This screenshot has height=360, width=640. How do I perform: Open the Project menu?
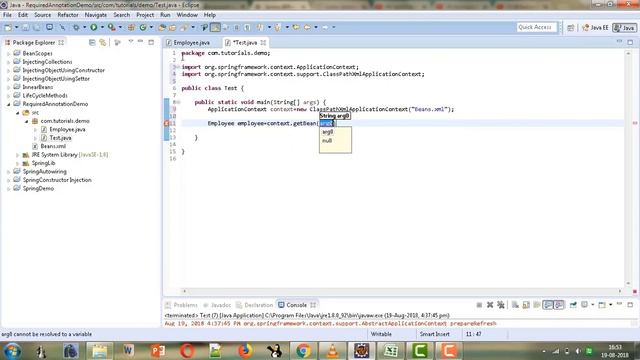click(145, 15)
